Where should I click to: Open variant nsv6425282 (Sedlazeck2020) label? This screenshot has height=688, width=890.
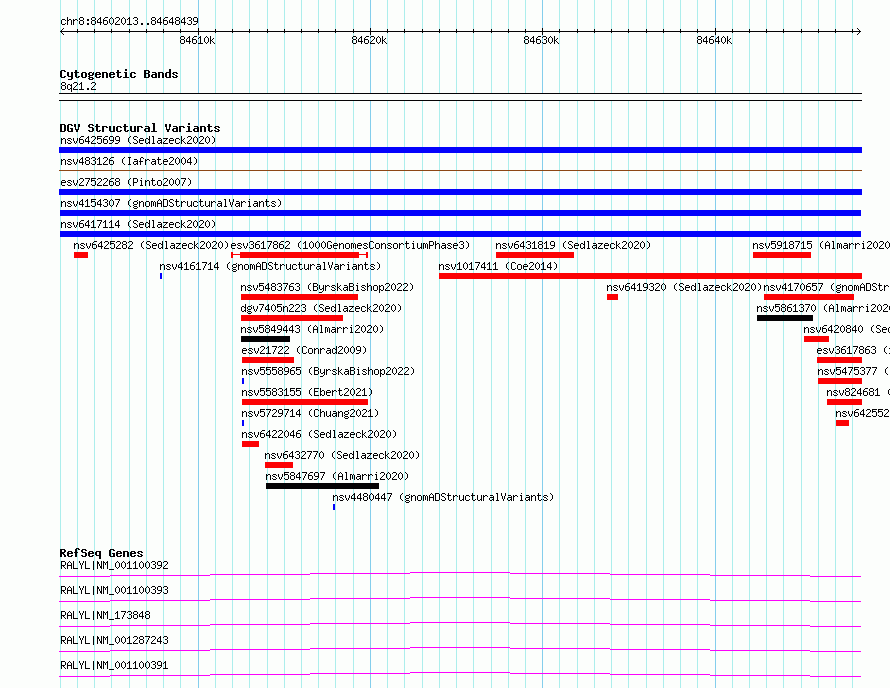(x=151, y=245)
